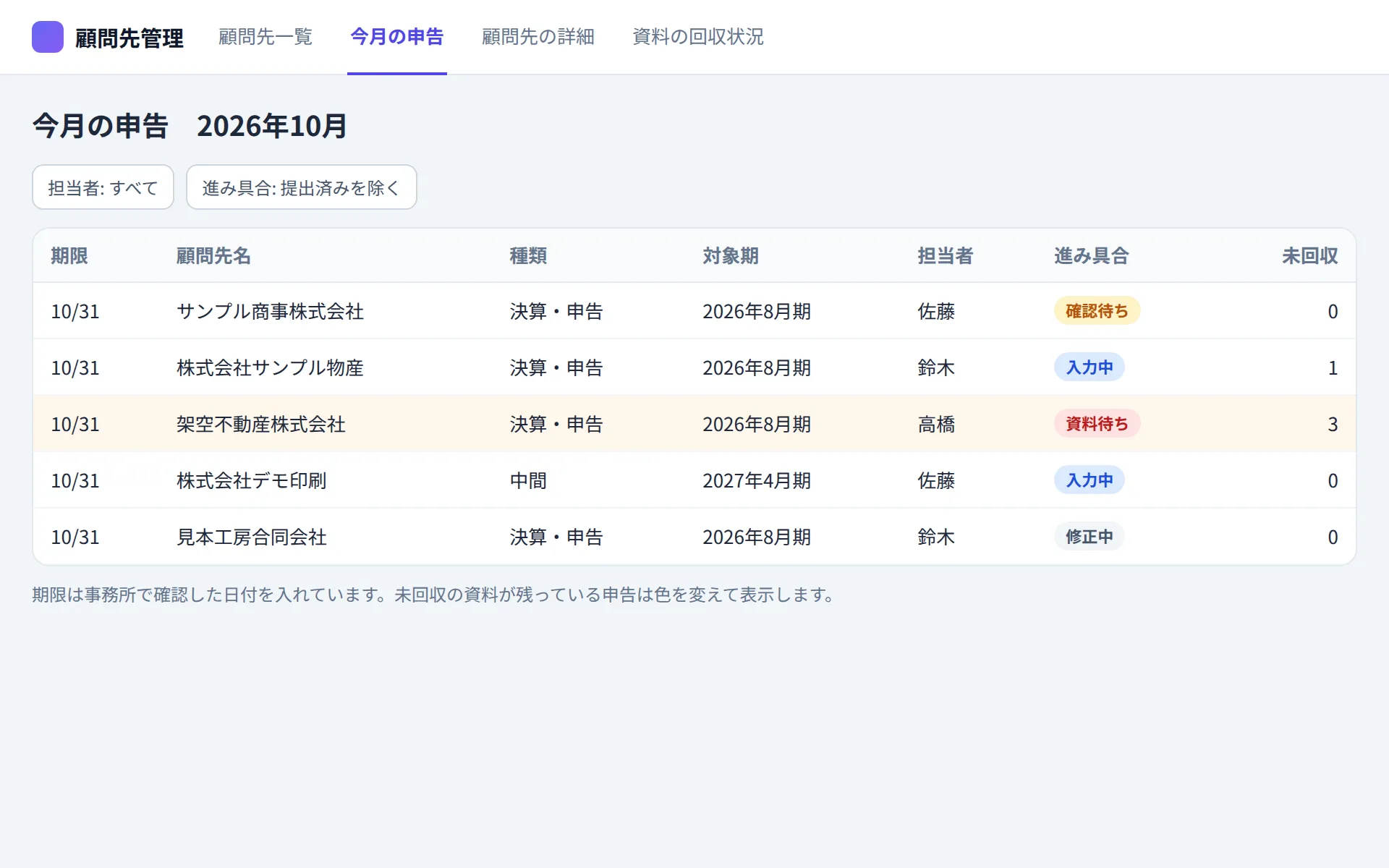Click the 修正中 status badge
The image size is (1389, 868).
[x=1089, y=537]
